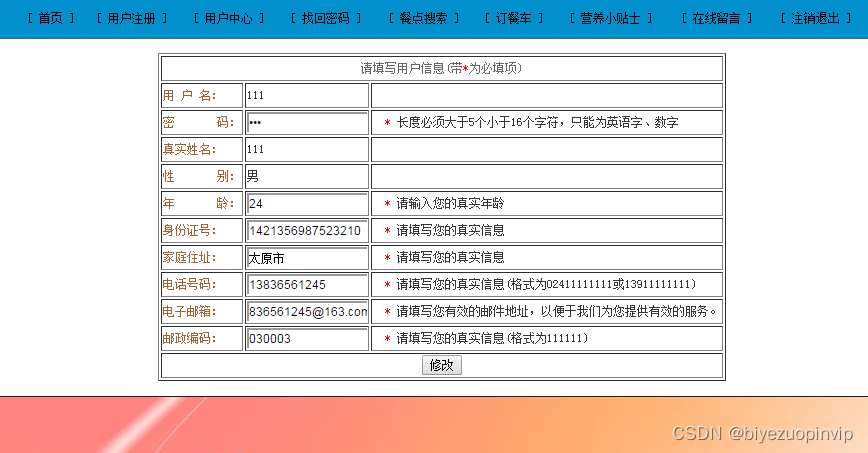Screen dimensions: 868x453
Task: Submit the form with the 修改 button
Action: pyautogui.click(x=442, y=365)
